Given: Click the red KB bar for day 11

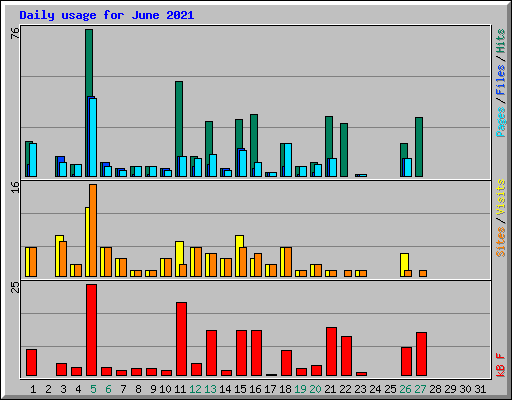Looking at the screenshot, I should pos(182,339).
